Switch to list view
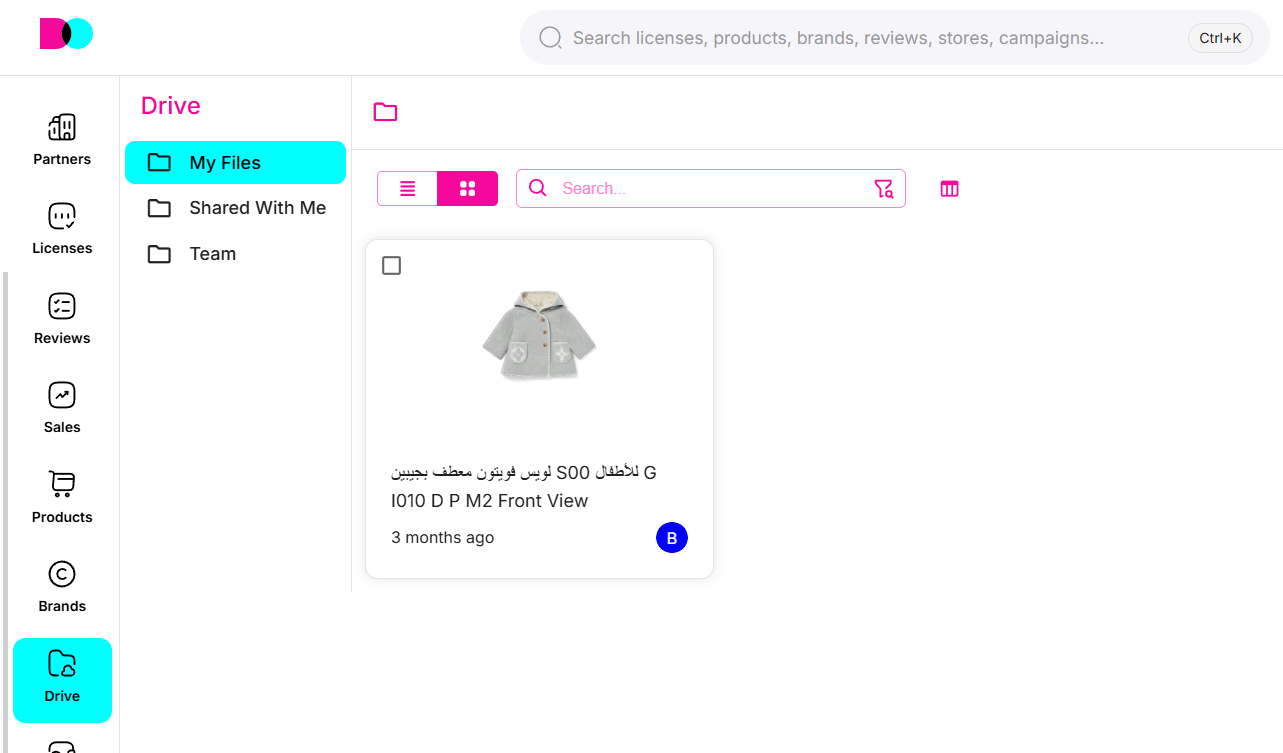This screenshot has width=1283, height=753. click(x=407, y=188)
